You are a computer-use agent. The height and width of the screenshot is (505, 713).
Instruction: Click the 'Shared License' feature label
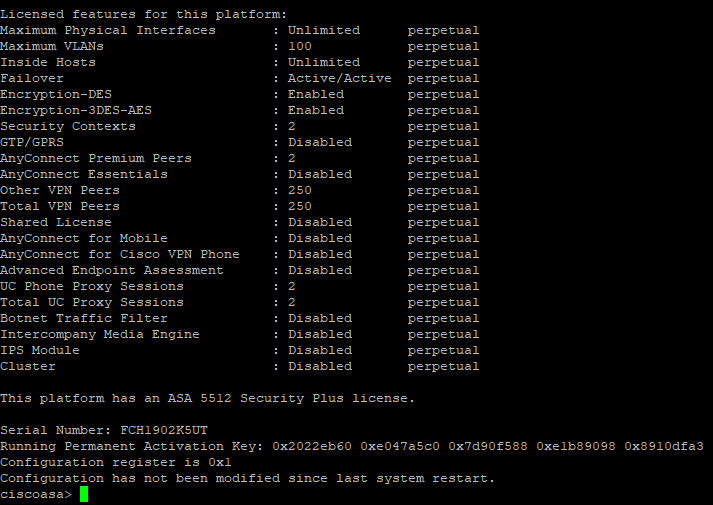point(56,222)
